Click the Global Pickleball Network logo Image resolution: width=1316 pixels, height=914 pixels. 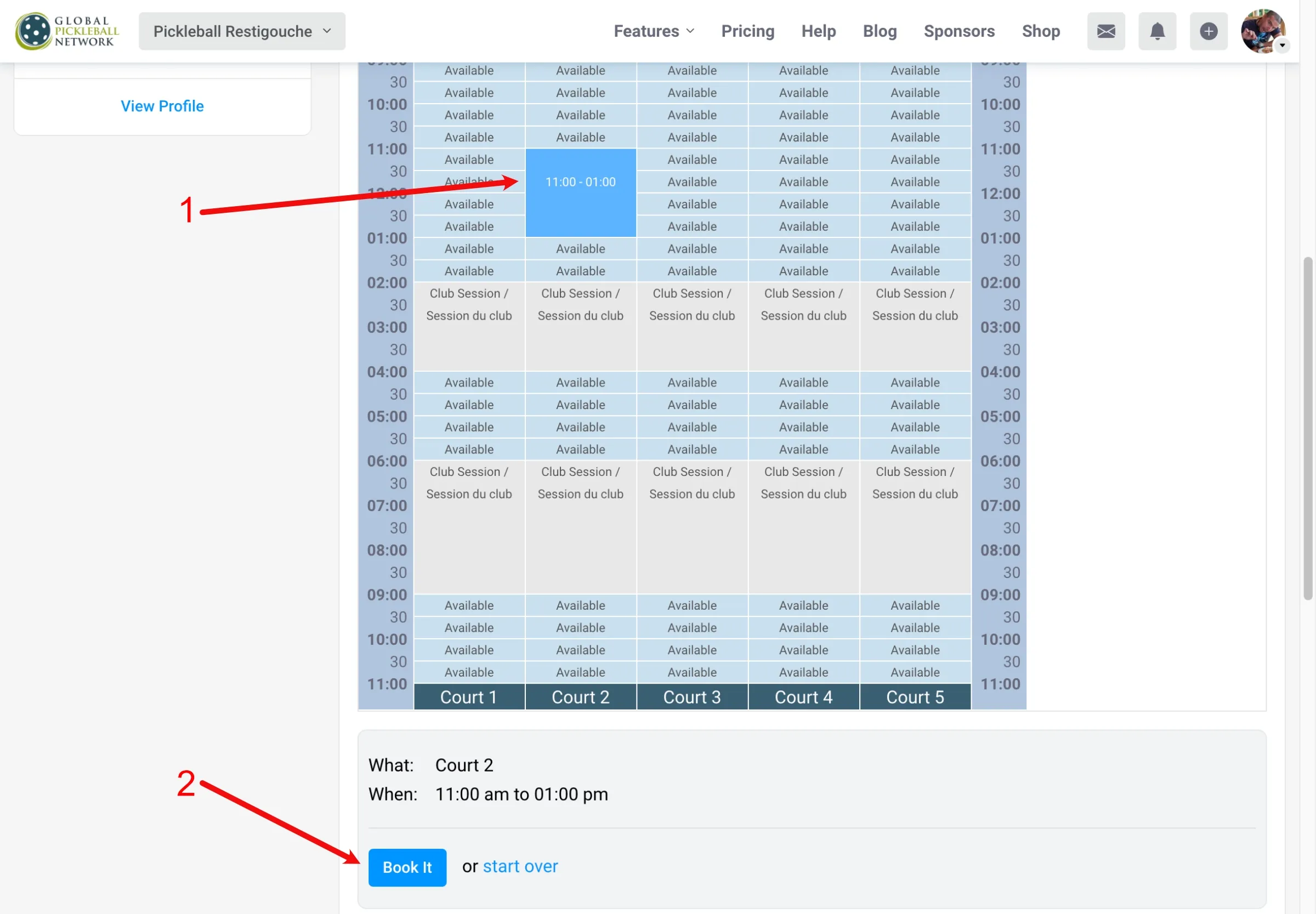(67, 31)
